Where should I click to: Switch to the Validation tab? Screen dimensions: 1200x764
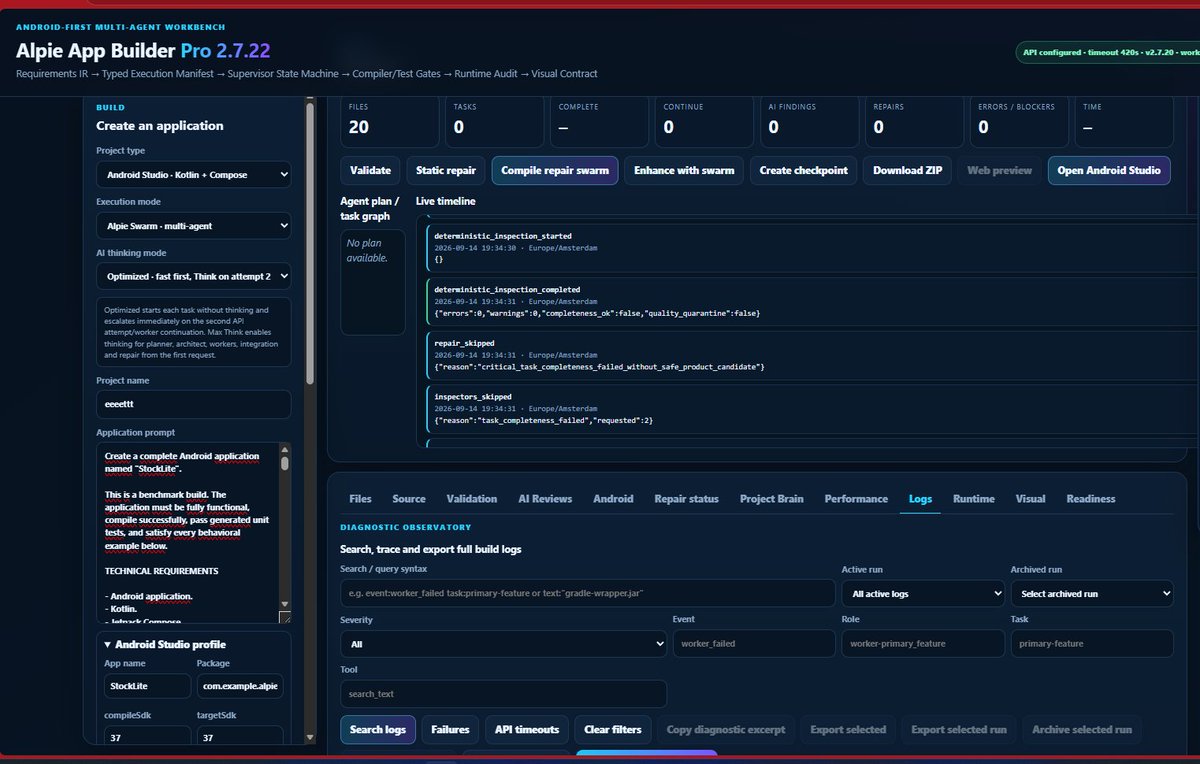pyautogui.click(x=472, y=498)
